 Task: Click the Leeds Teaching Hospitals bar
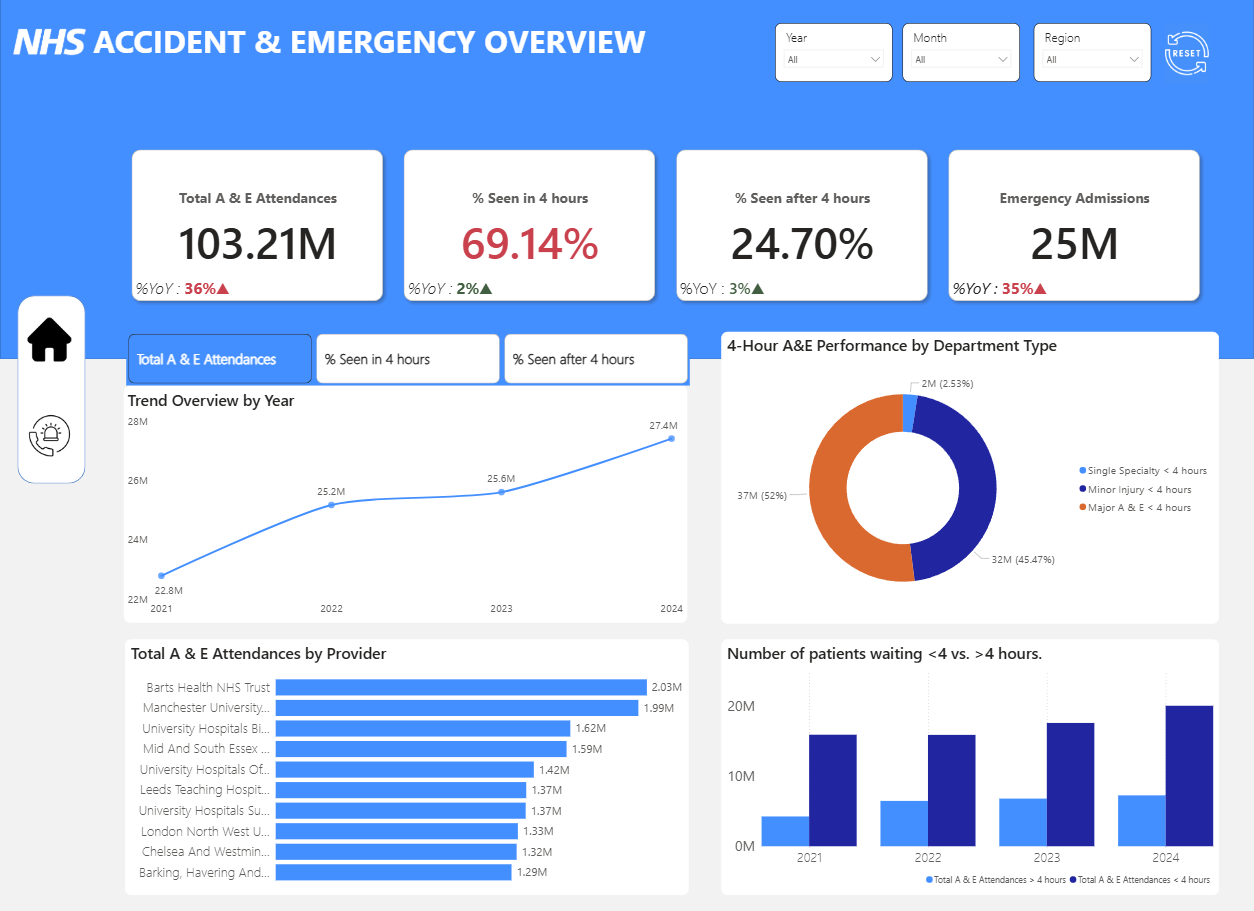tap(401, 790)
